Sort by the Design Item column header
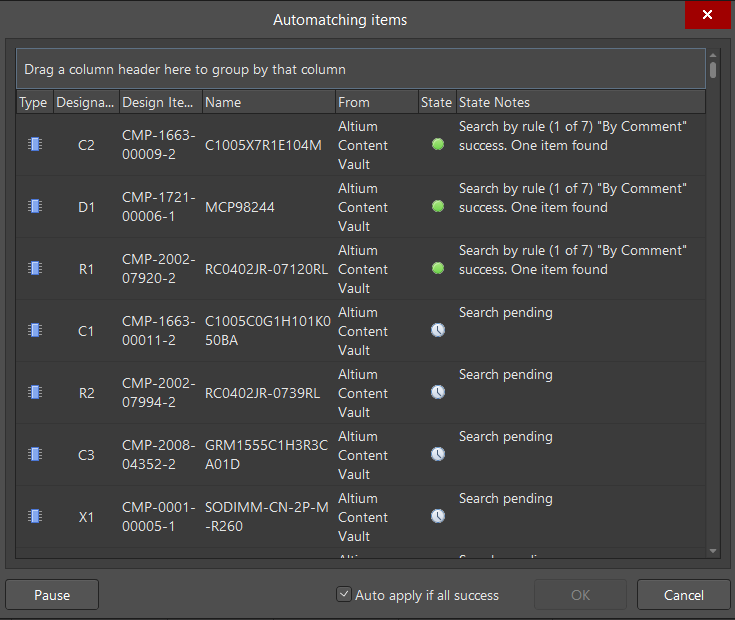Screen dimensions: 735x620 pyautogui.click(x=161, y=102)
